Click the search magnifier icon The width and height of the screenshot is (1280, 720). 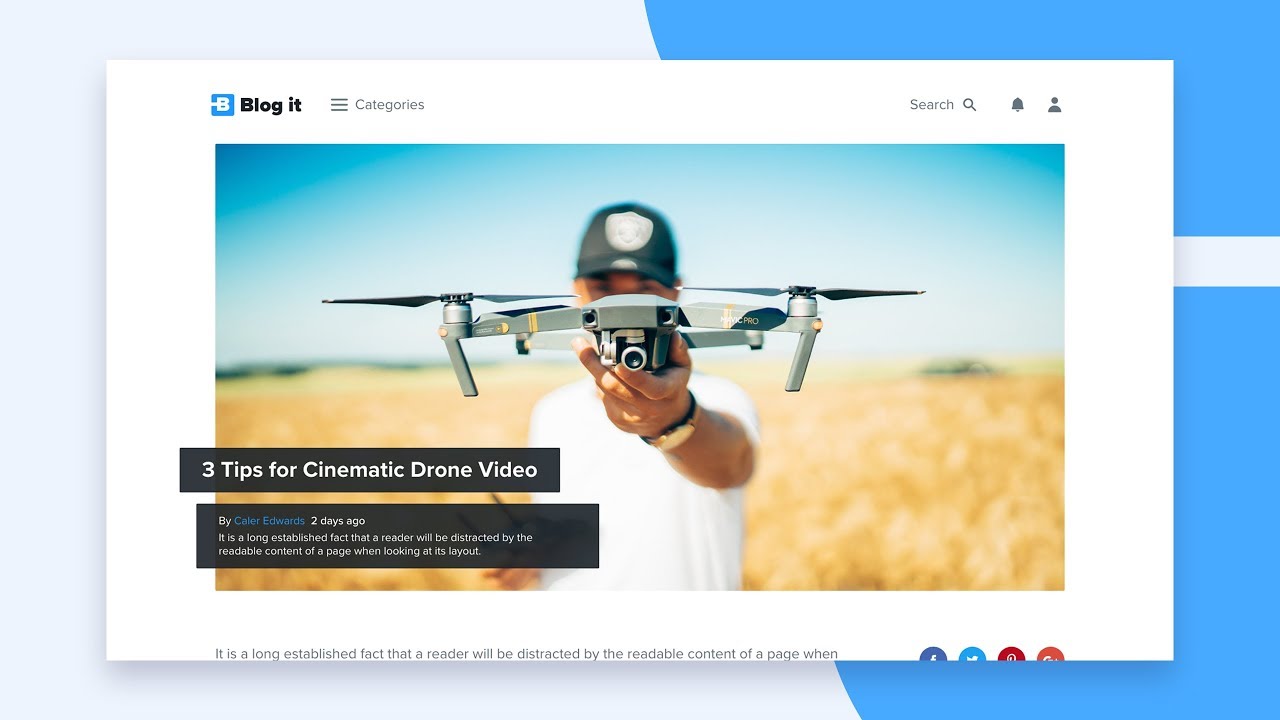coord(969,105)
